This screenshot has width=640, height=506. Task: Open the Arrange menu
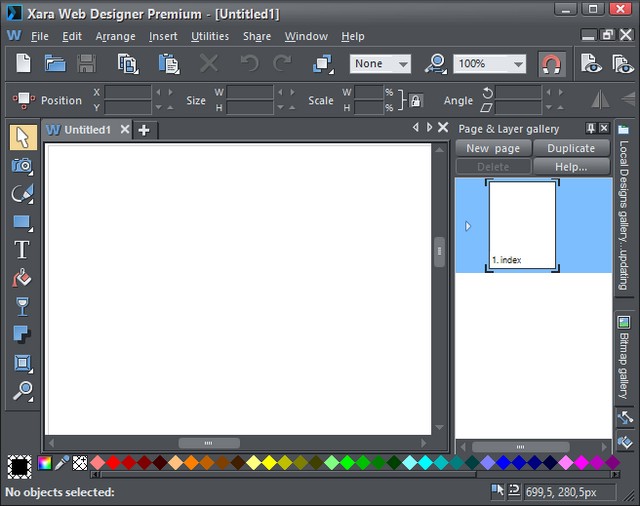[115, 36]
